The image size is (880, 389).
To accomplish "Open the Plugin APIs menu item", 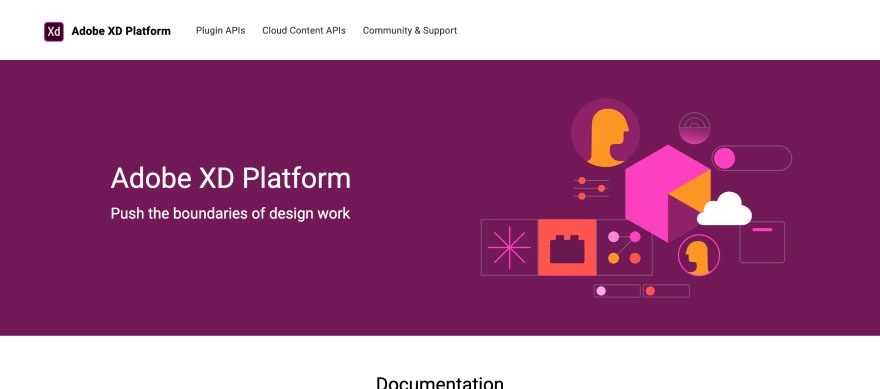I will 221,31.
